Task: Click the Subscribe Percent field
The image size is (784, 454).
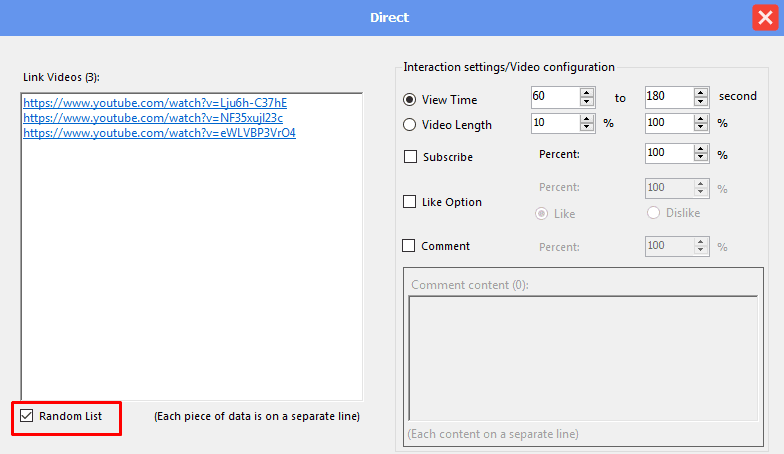Action: coord(670,153)
